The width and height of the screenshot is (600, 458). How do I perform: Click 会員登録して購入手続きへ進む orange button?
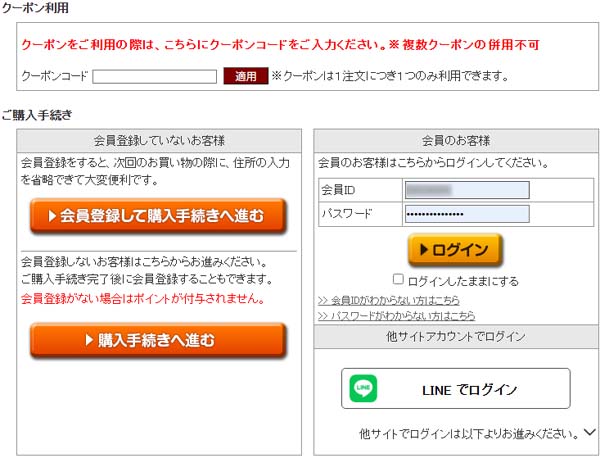[158, 216]
